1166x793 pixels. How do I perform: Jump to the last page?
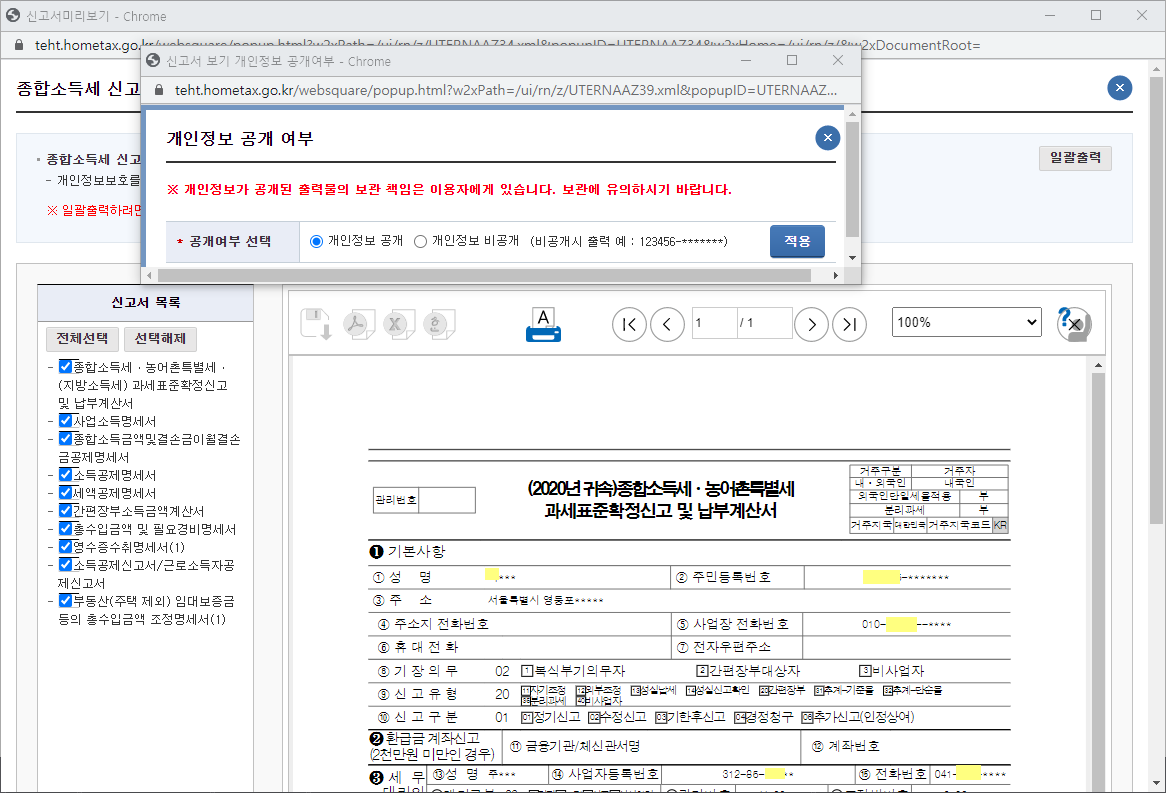coord(850,324)
